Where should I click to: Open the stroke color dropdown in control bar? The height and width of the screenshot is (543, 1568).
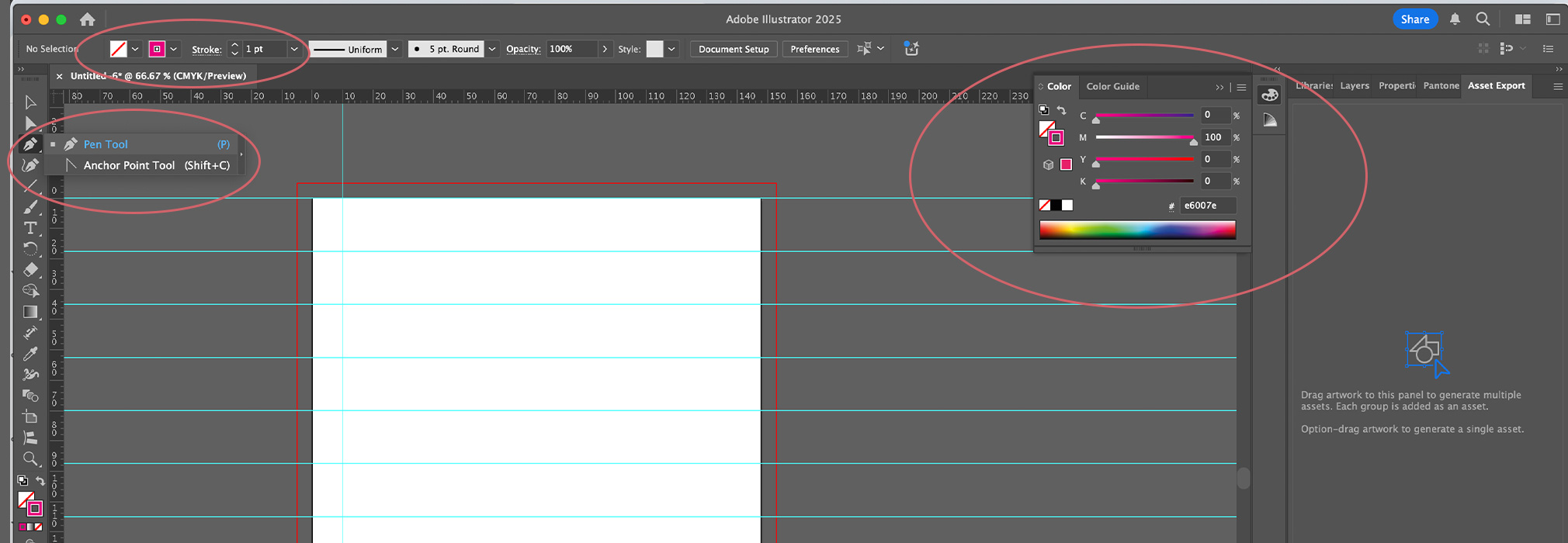tap(174, 49)
